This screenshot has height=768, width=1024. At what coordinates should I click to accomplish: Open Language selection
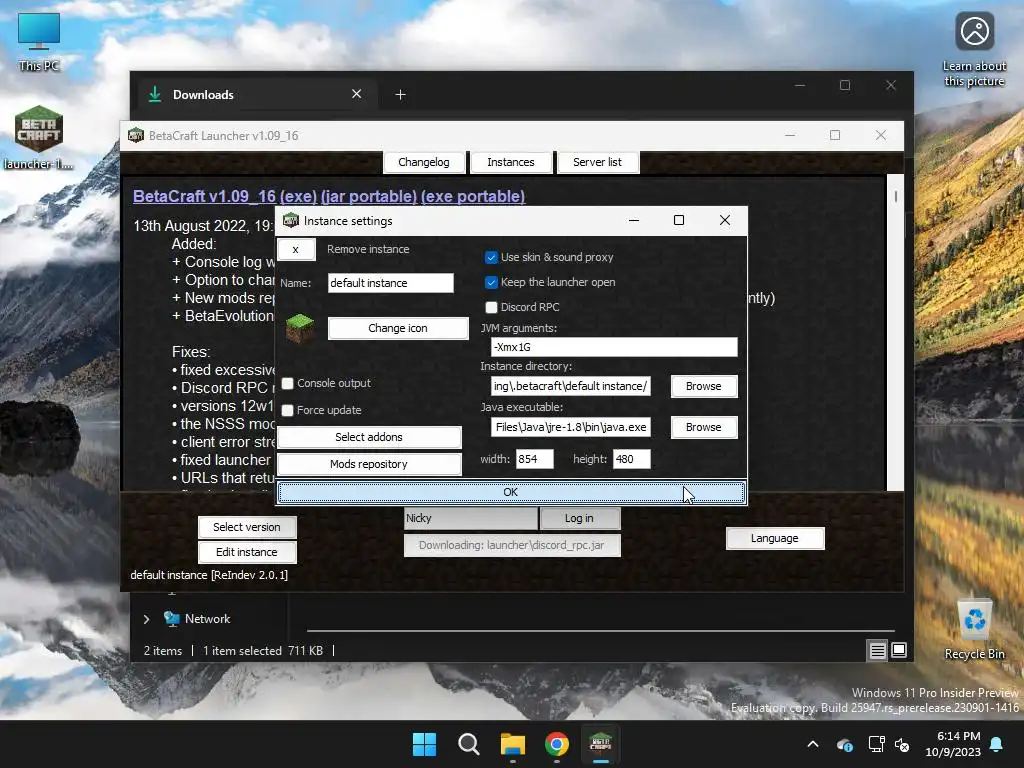pos(775,538)
